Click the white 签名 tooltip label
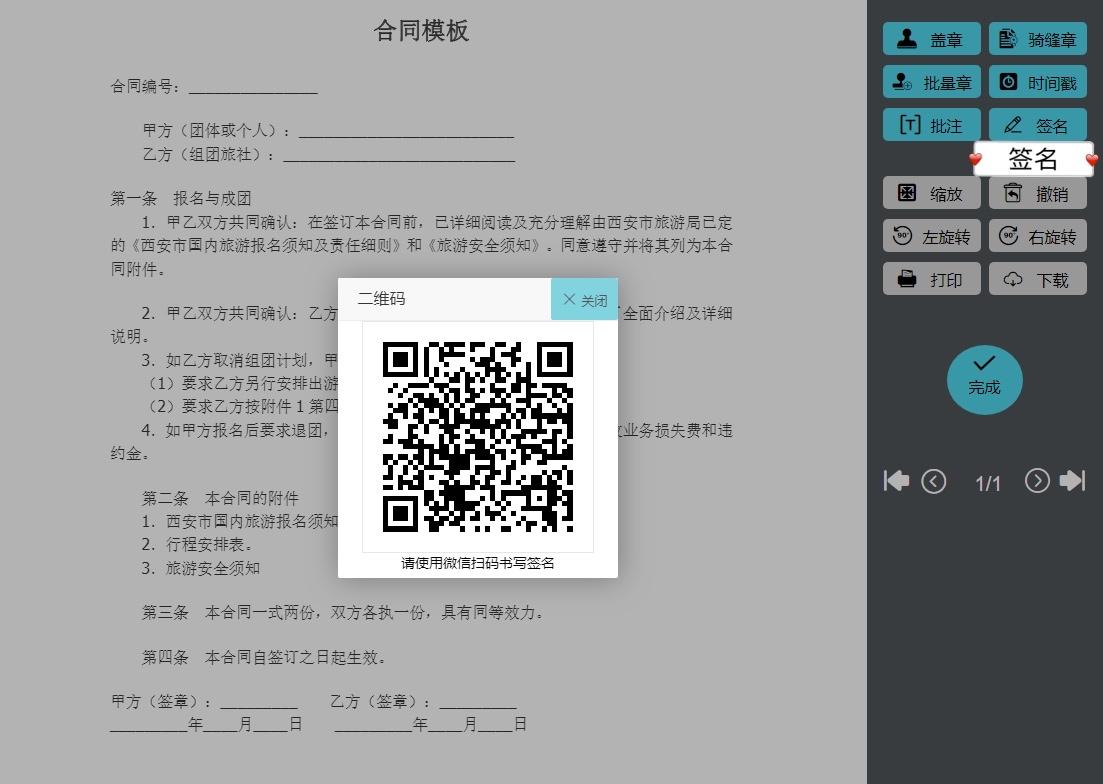Viewport: 1103px width, 784px height. pyautogui.click(x=1033, y=159)
